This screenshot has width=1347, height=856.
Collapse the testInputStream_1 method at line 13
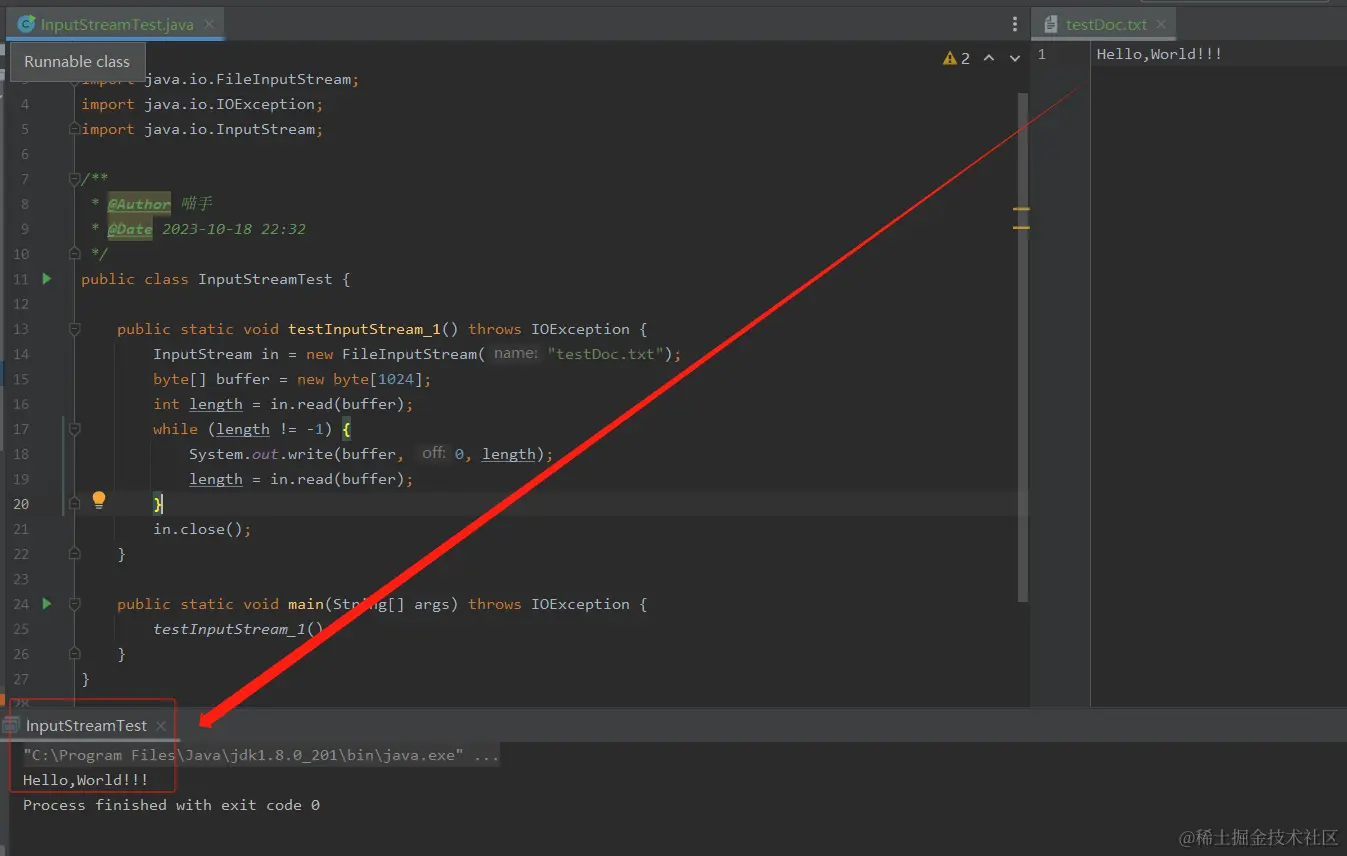[x=74, y=329]
